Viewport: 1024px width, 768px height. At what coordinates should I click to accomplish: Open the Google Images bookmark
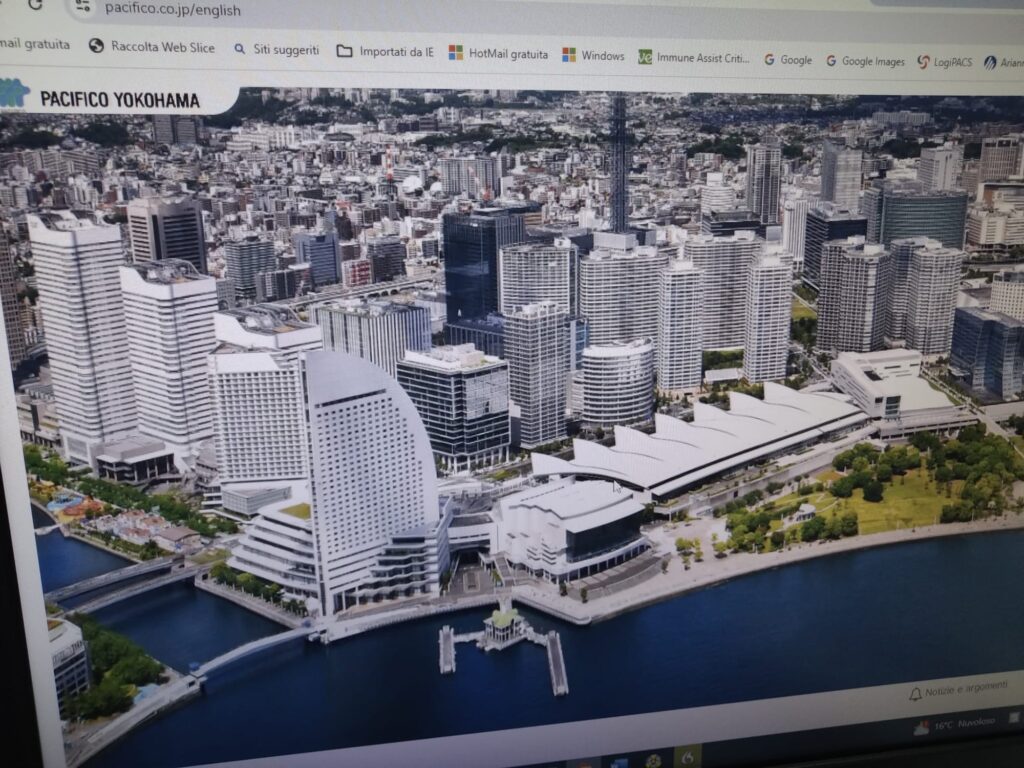(865, 61)
